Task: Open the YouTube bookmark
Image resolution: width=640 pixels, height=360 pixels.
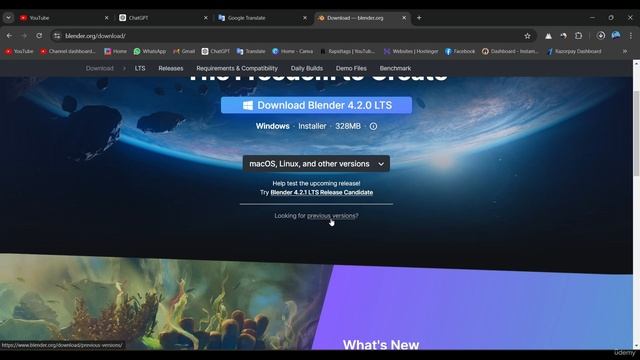Action: pos(19,51)
